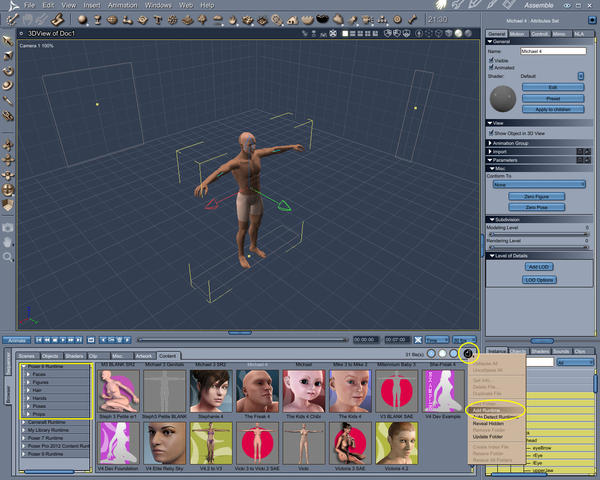The width and height of the screenshot is (600, 480).
Task: Switch to the Objects browser tab
Action: (x=51, y=356)
